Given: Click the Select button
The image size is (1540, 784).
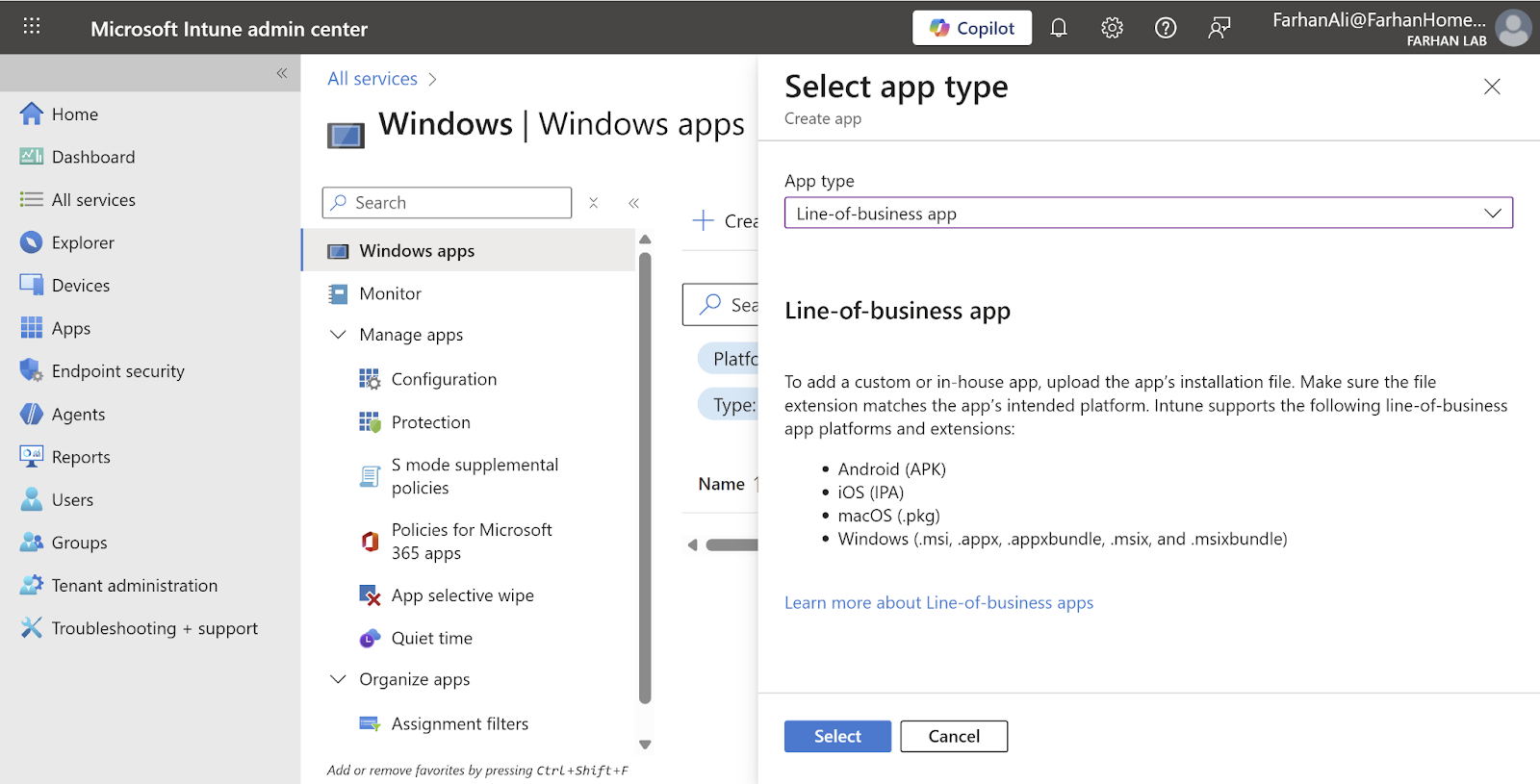Looking at the screenshot, I should coord(836,736).
